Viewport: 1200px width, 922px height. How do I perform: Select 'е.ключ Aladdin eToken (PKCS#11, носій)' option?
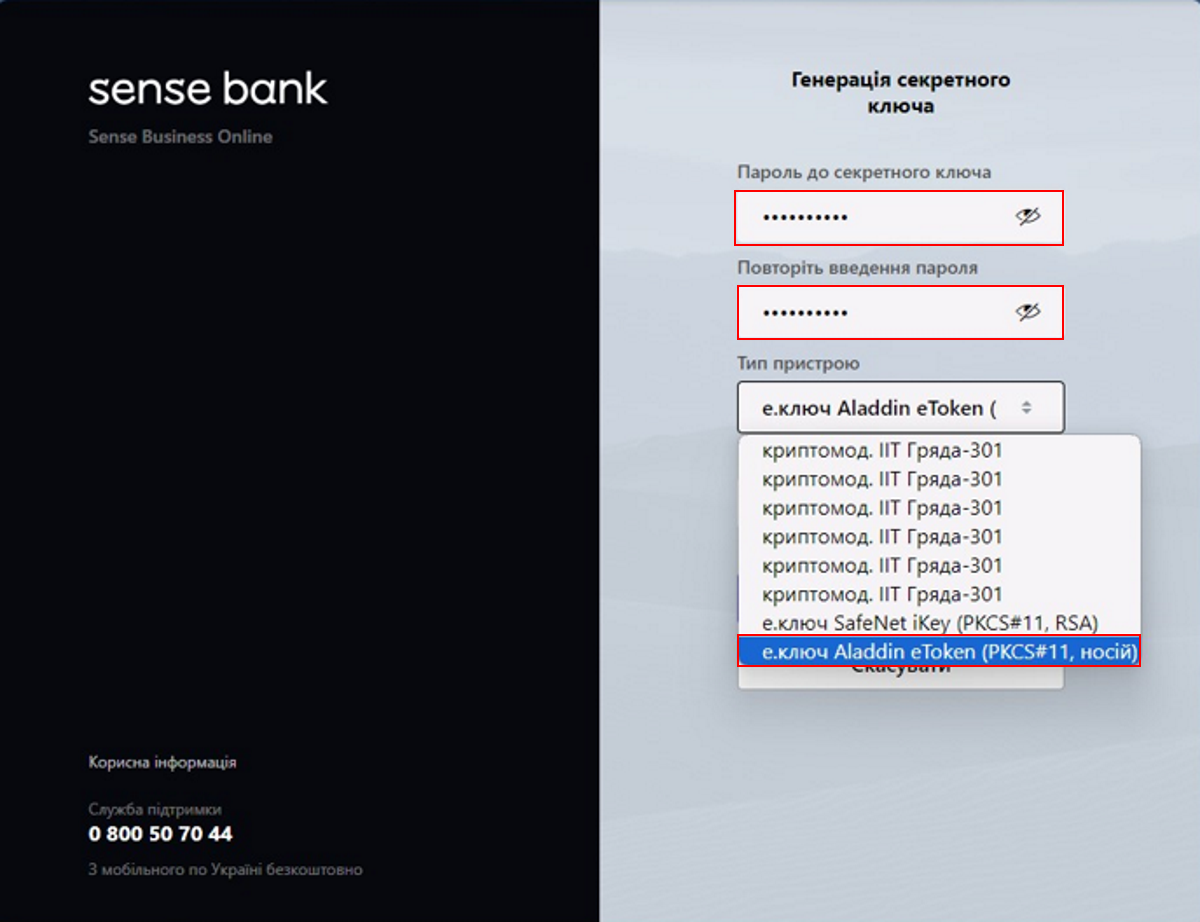939,652
